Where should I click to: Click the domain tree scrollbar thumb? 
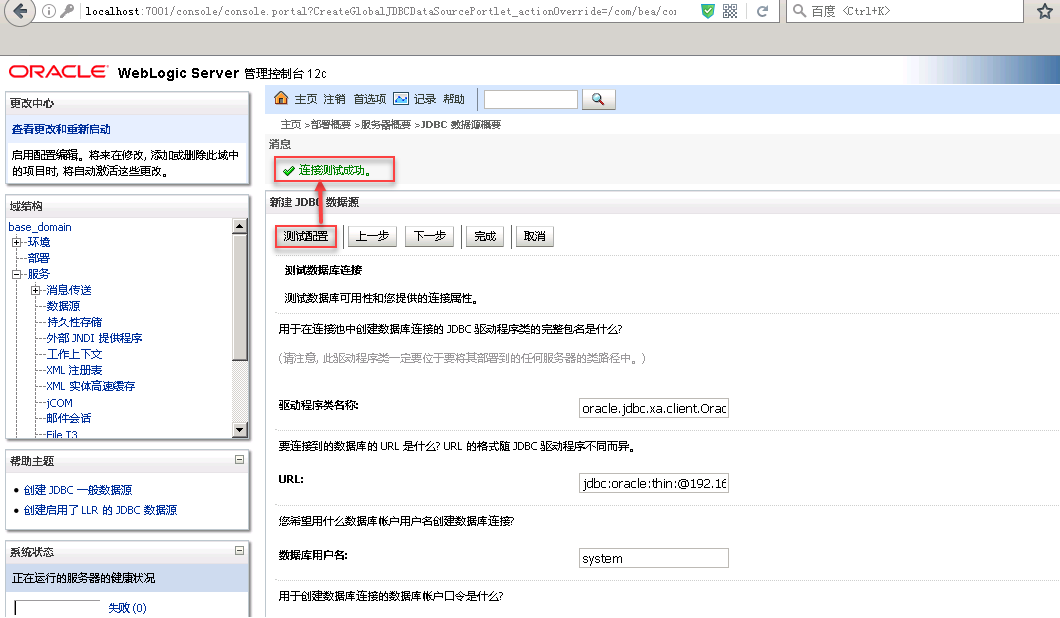[x=239, y=297]
